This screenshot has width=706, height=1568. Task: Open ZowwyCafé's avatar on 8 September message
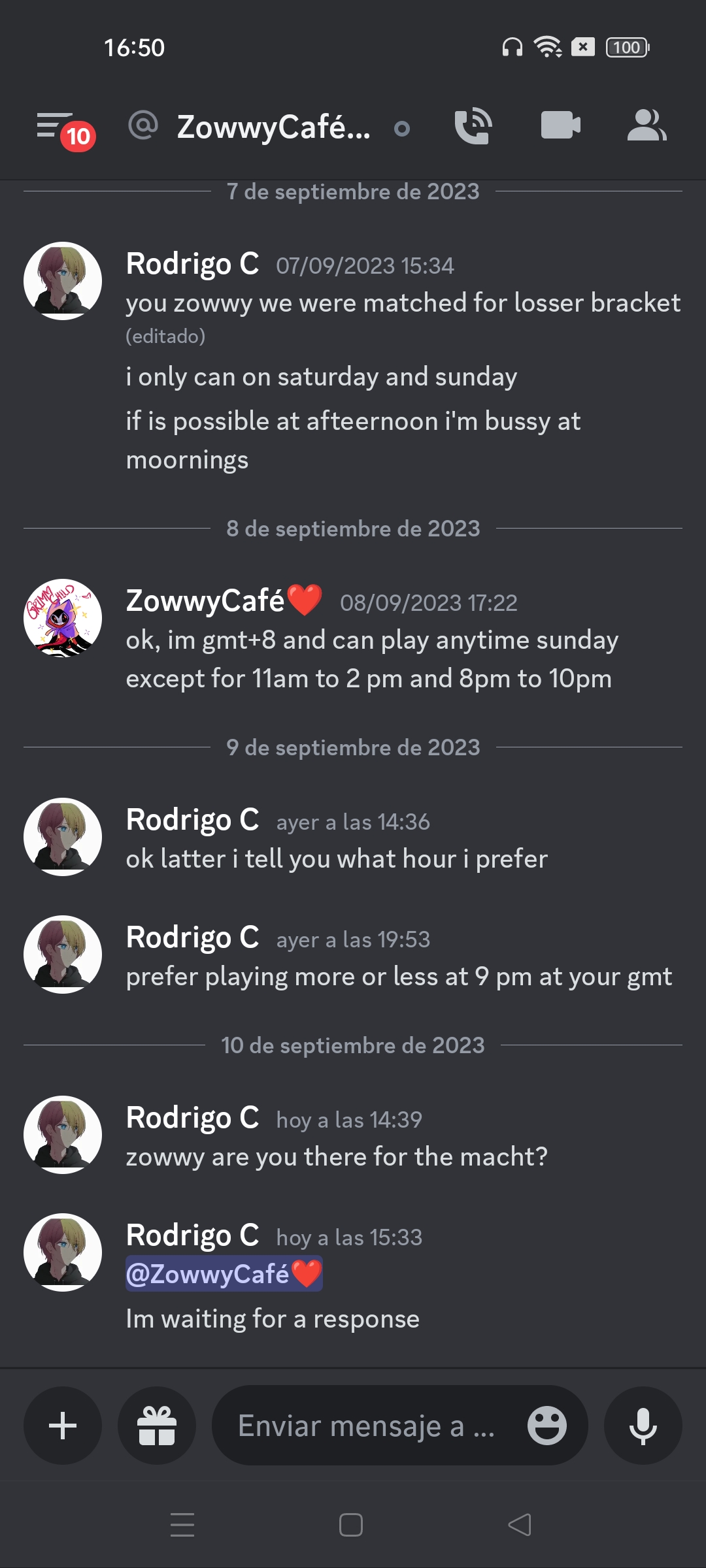click(63, 618)
